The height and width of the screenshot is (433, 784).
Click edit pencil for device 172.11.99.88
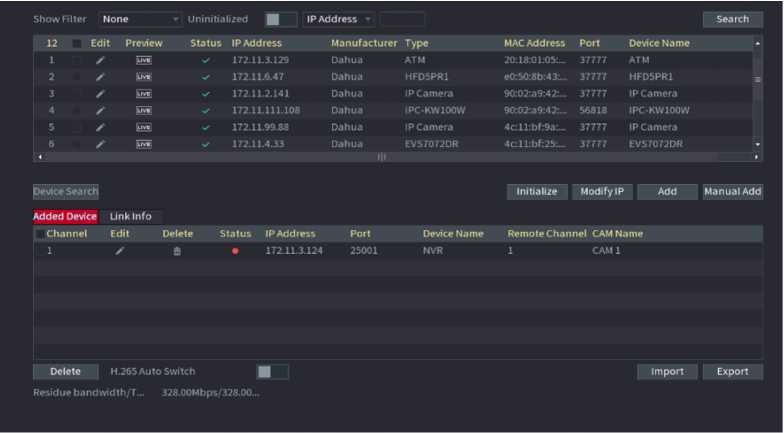point(100,127)
